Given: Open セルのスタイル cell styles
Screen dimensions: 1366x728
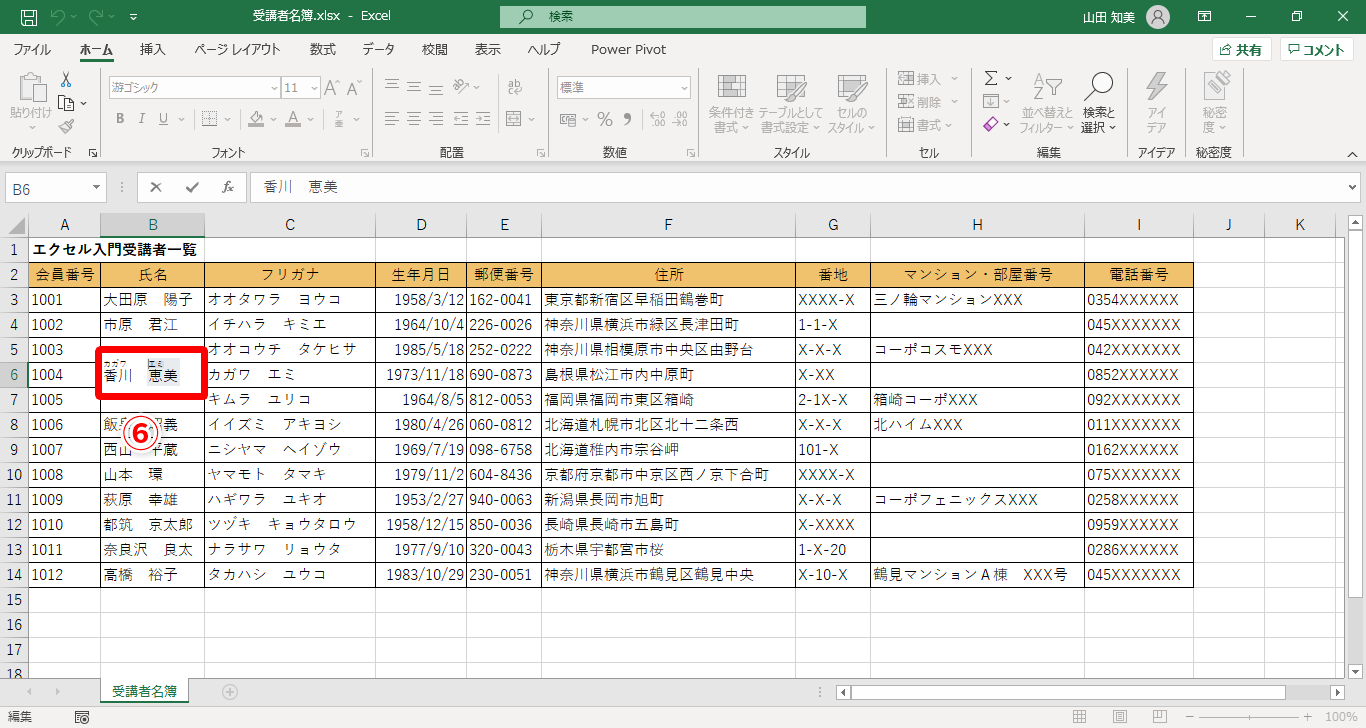Looking at the screenshot, I should click(851, 102).
